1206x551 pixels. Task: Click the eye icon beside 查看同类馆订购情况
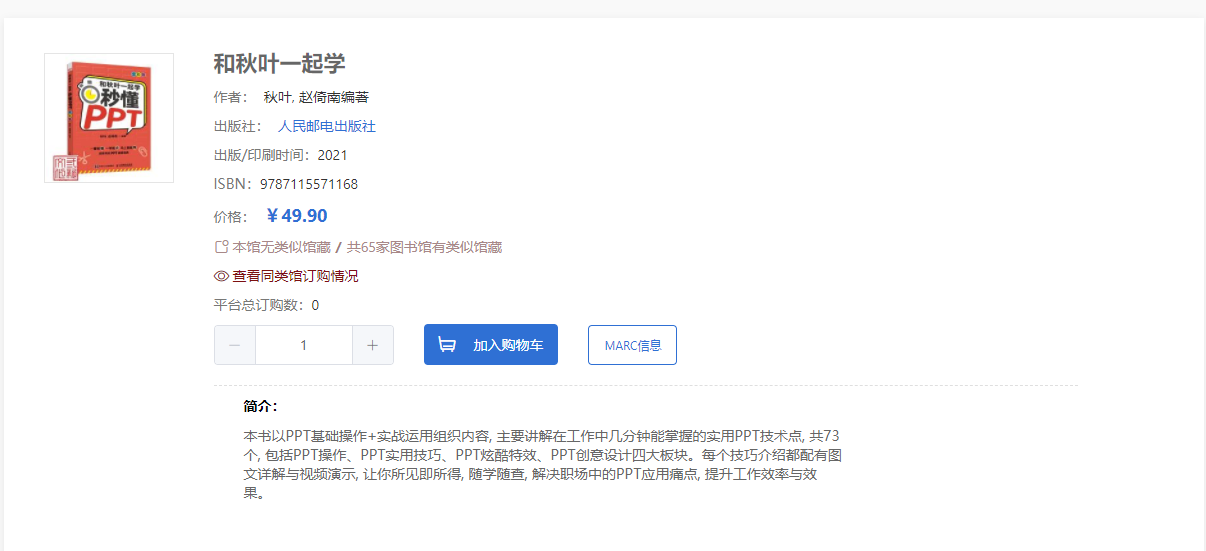[222, 276]
